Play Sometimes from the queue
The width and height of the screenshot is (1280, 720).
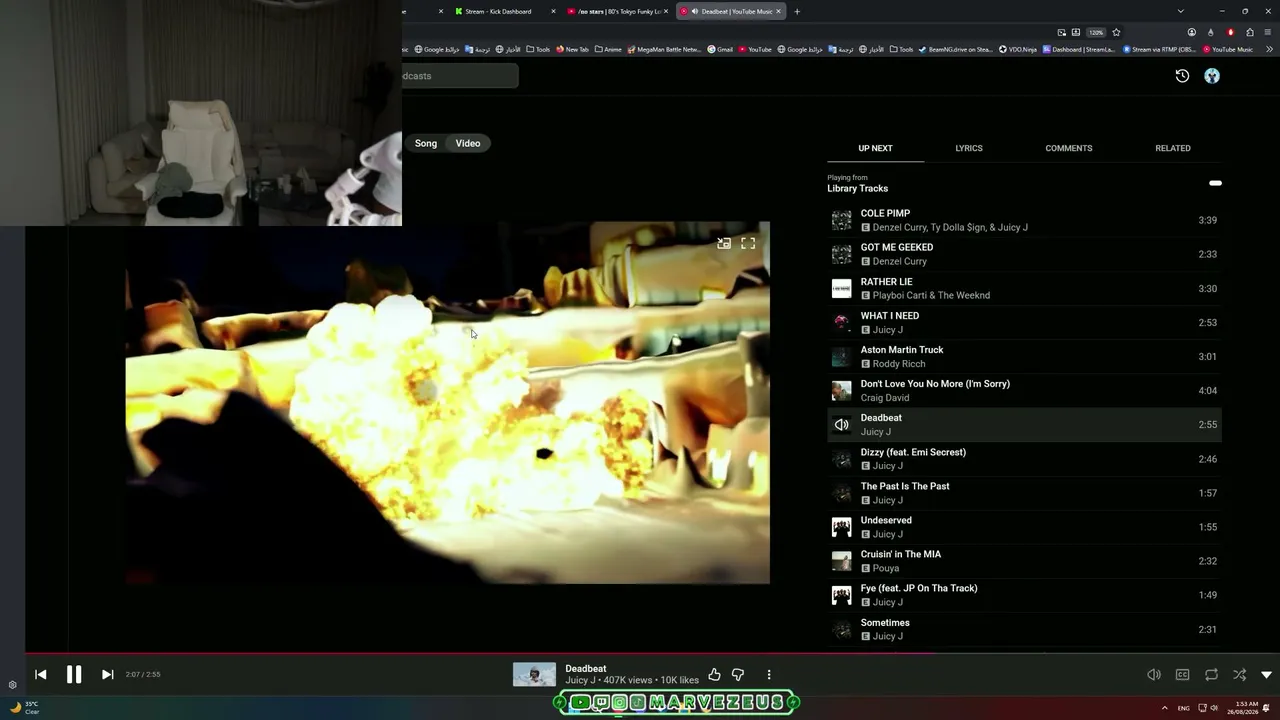(x=1024, y=629)
